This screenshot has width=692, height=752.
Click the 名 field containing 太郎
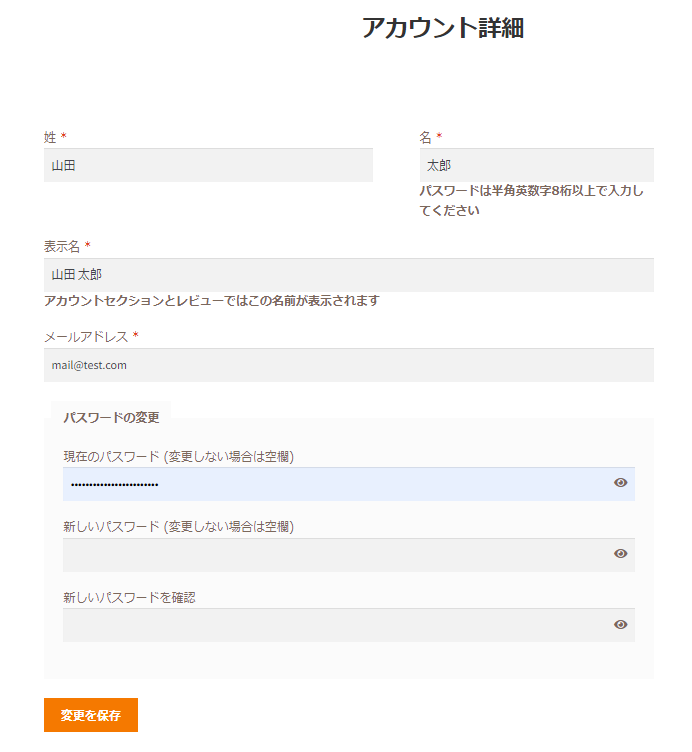coord(536,166)
